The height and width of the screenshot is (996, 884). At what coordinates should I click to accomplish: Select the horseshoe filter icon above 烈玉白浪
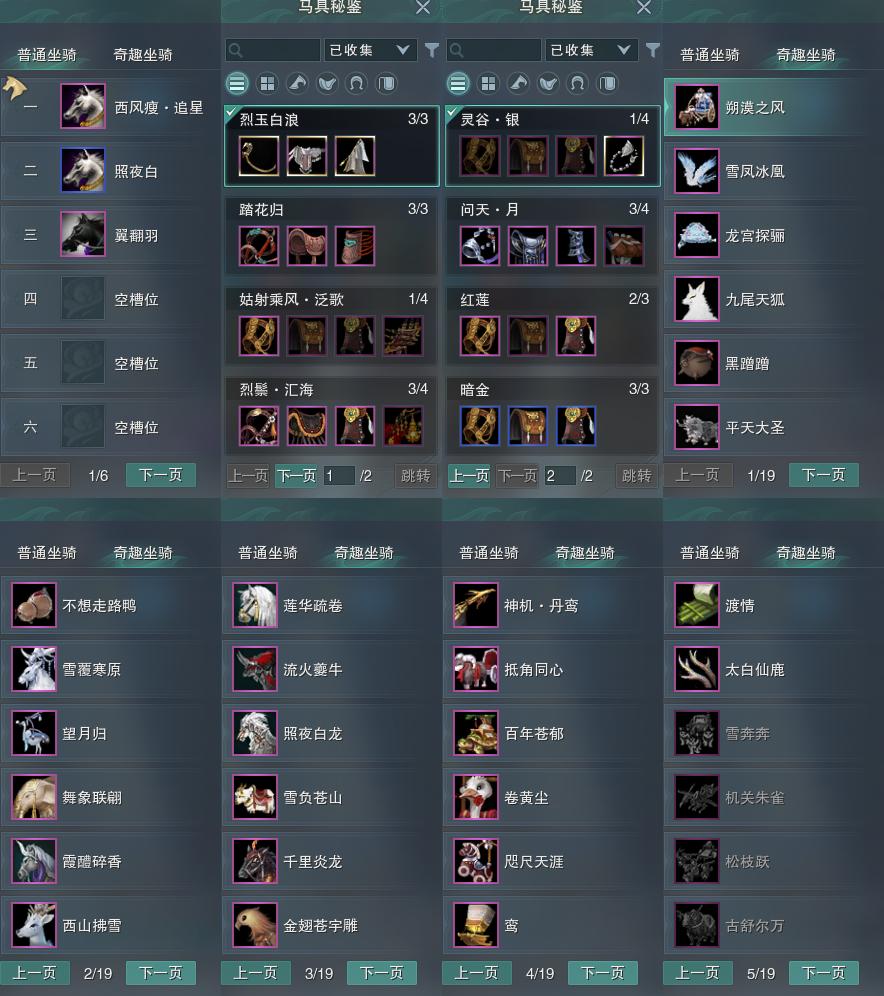(357, 83)
